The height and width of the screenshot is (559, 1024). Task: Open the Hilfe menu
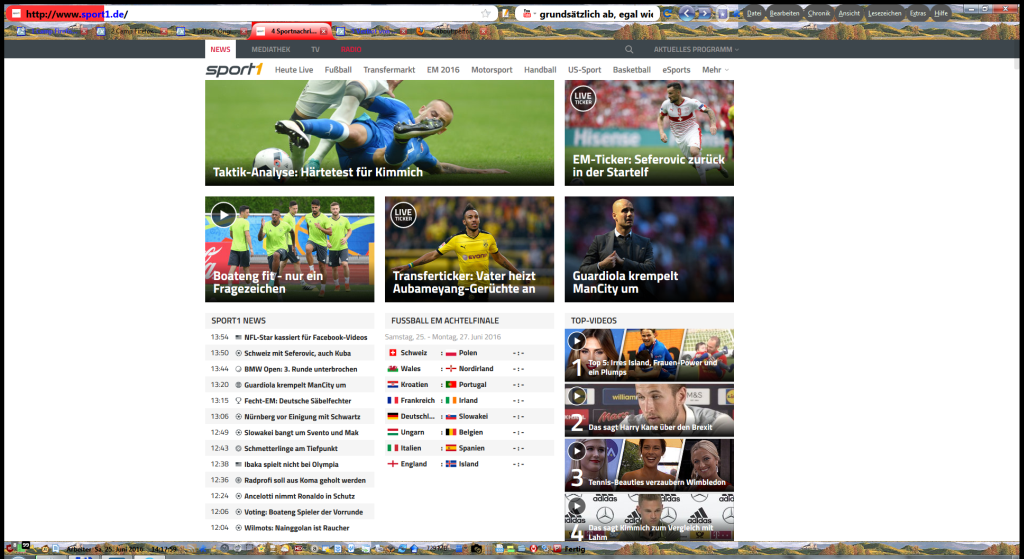tap(941, 13)
